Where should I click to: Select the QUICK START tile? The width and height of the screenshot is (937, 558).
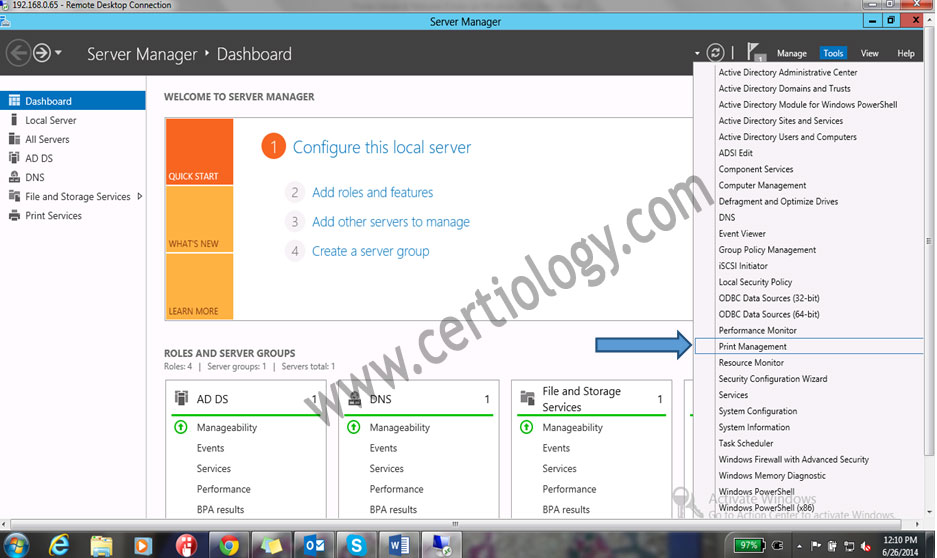(x=200, y=152)
